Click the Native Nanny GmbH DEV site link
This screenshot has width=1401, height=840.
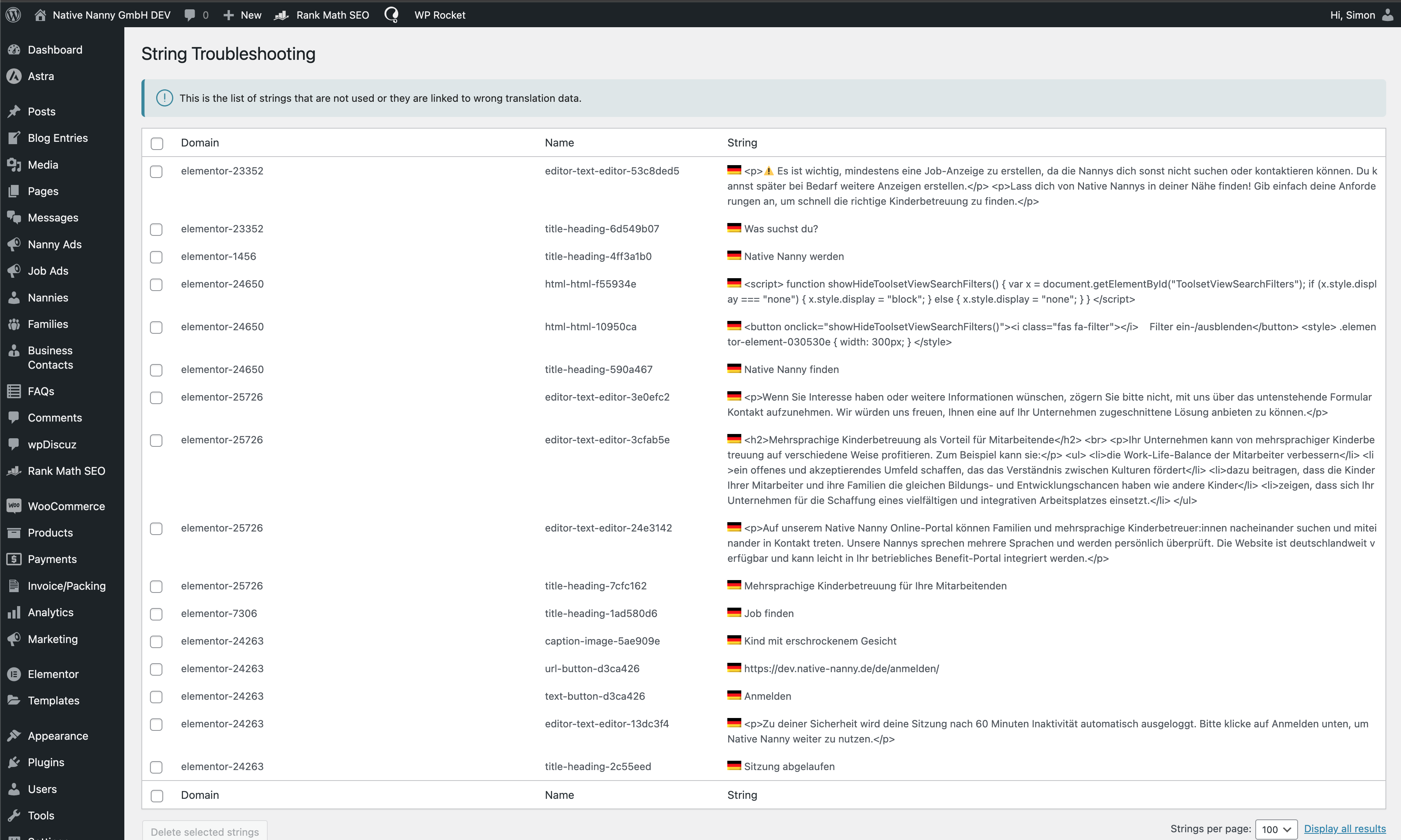pyautogui.click(x=112, y=15)
